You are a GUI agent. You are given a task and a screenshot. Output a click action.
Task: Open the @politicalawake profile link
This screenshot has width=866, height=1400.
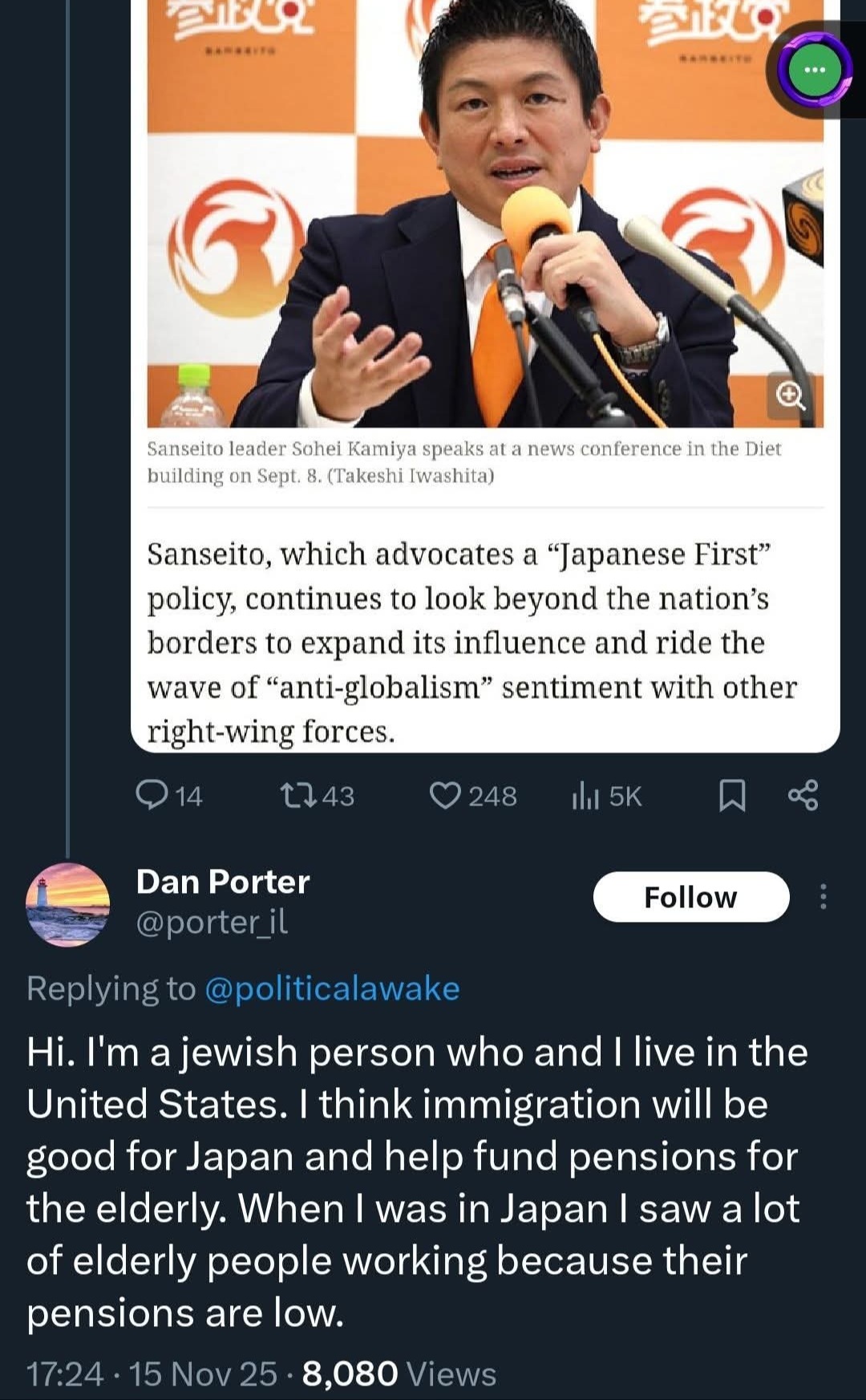332,988
